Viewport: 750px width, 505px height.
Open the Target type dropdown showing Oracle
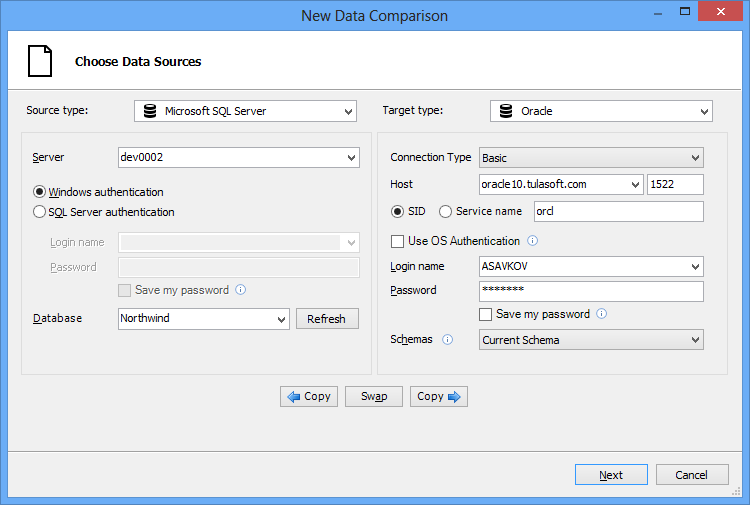(601, 111)
